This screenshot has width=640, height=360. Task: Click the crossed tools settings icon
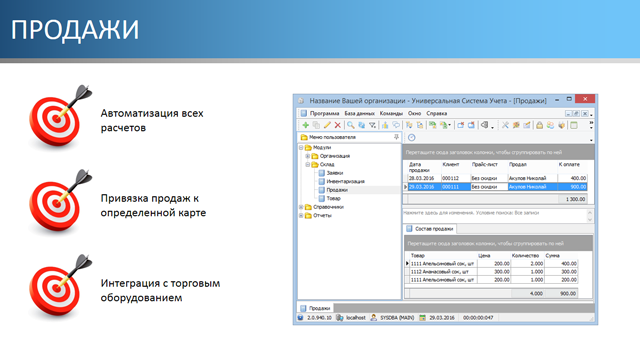point(505,125)
